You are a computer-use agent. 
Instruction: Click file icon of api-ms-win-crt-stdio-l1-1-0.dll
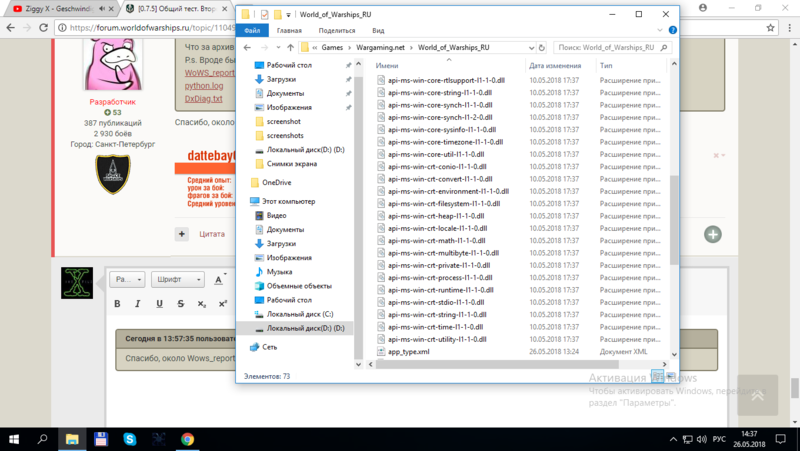coord(381,302)
